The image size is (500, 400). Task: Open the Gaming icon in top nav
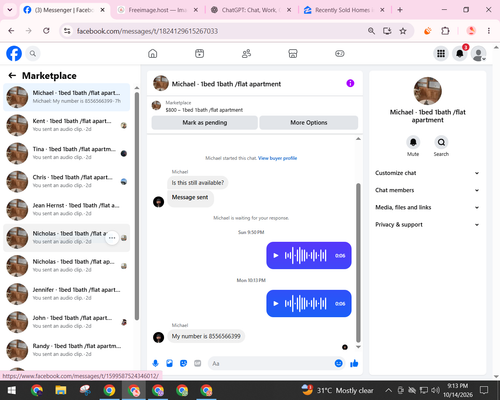coord(340,53)
